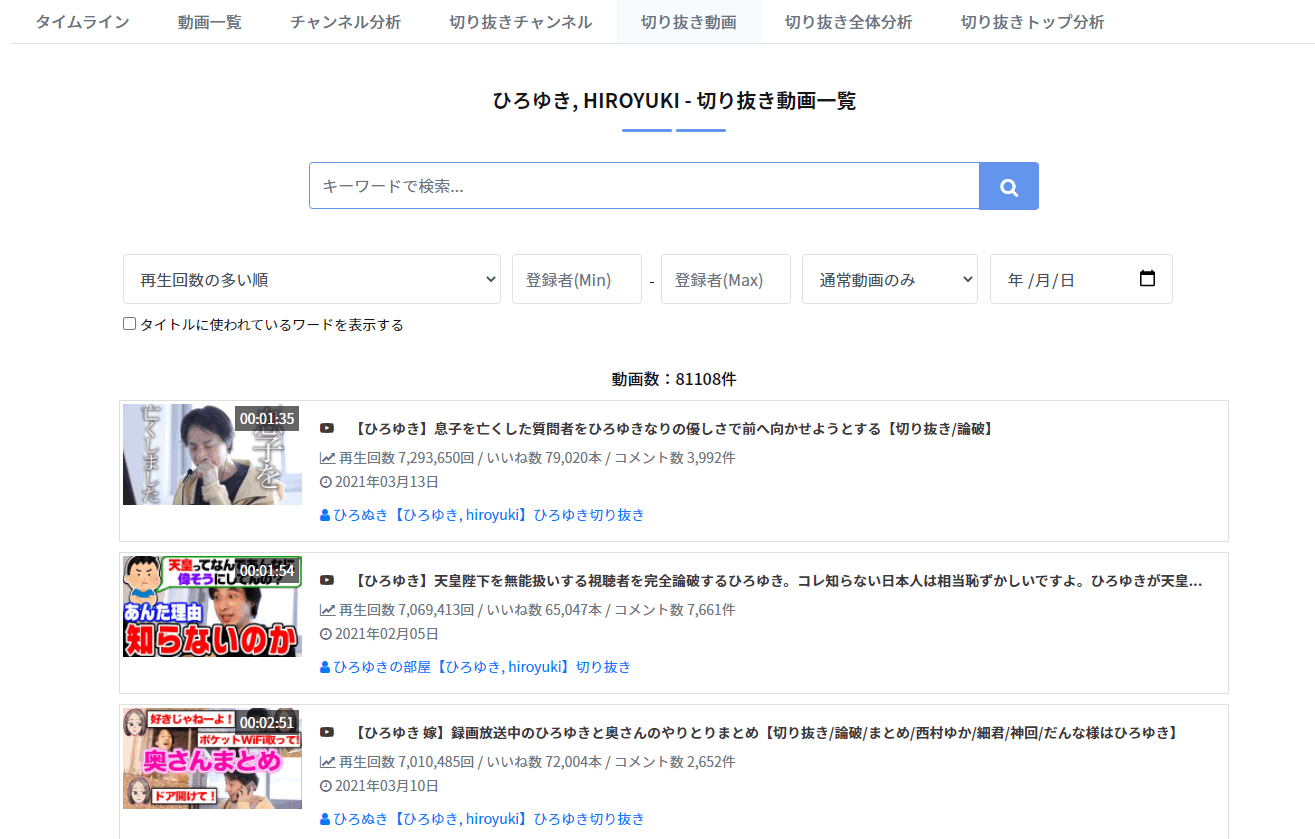
Task: Click the text コメント数 3,992件
Action: pos(675,458)
